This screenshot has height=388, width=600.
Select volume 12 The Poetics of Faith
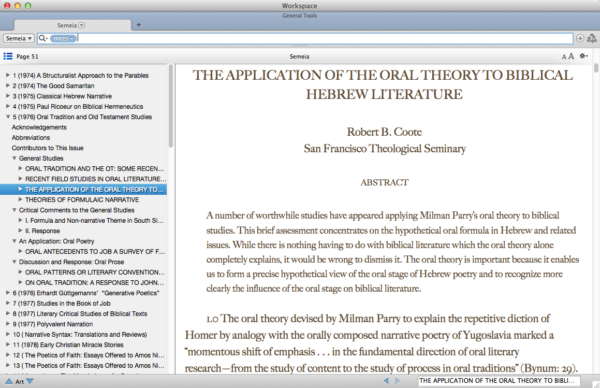point(89,355)
